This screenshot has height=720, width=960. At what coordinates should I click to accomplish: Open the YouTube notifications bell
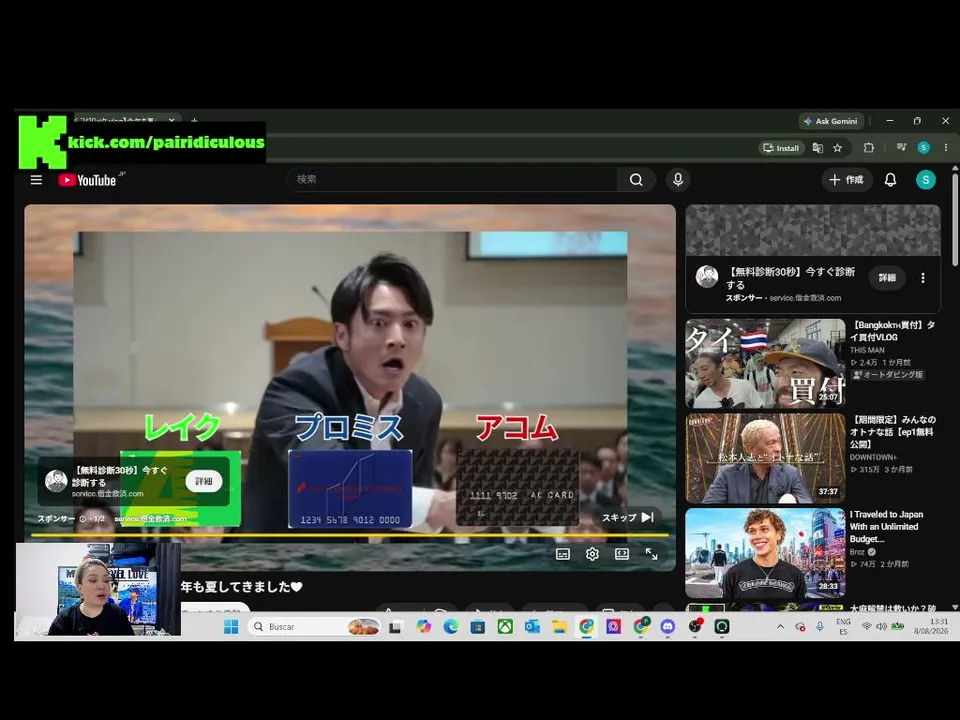click(890, 180)
